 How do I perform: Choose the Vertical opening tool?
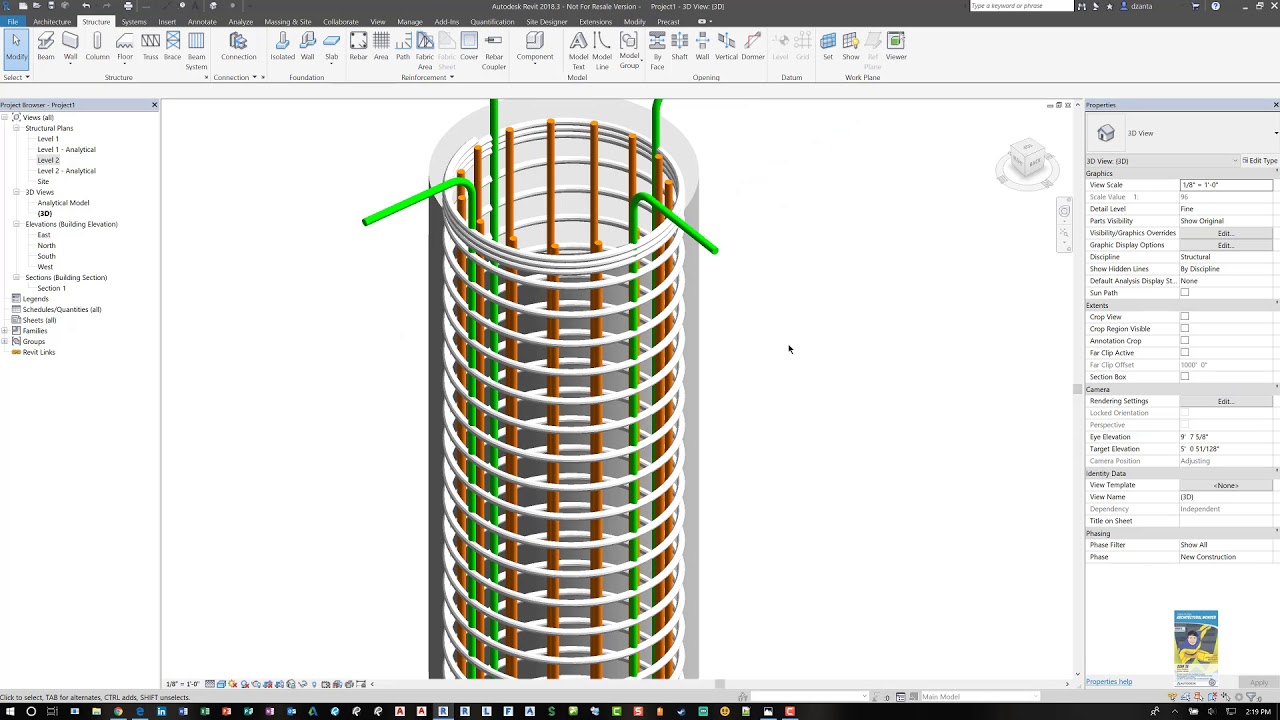click(x=726, y=47)
